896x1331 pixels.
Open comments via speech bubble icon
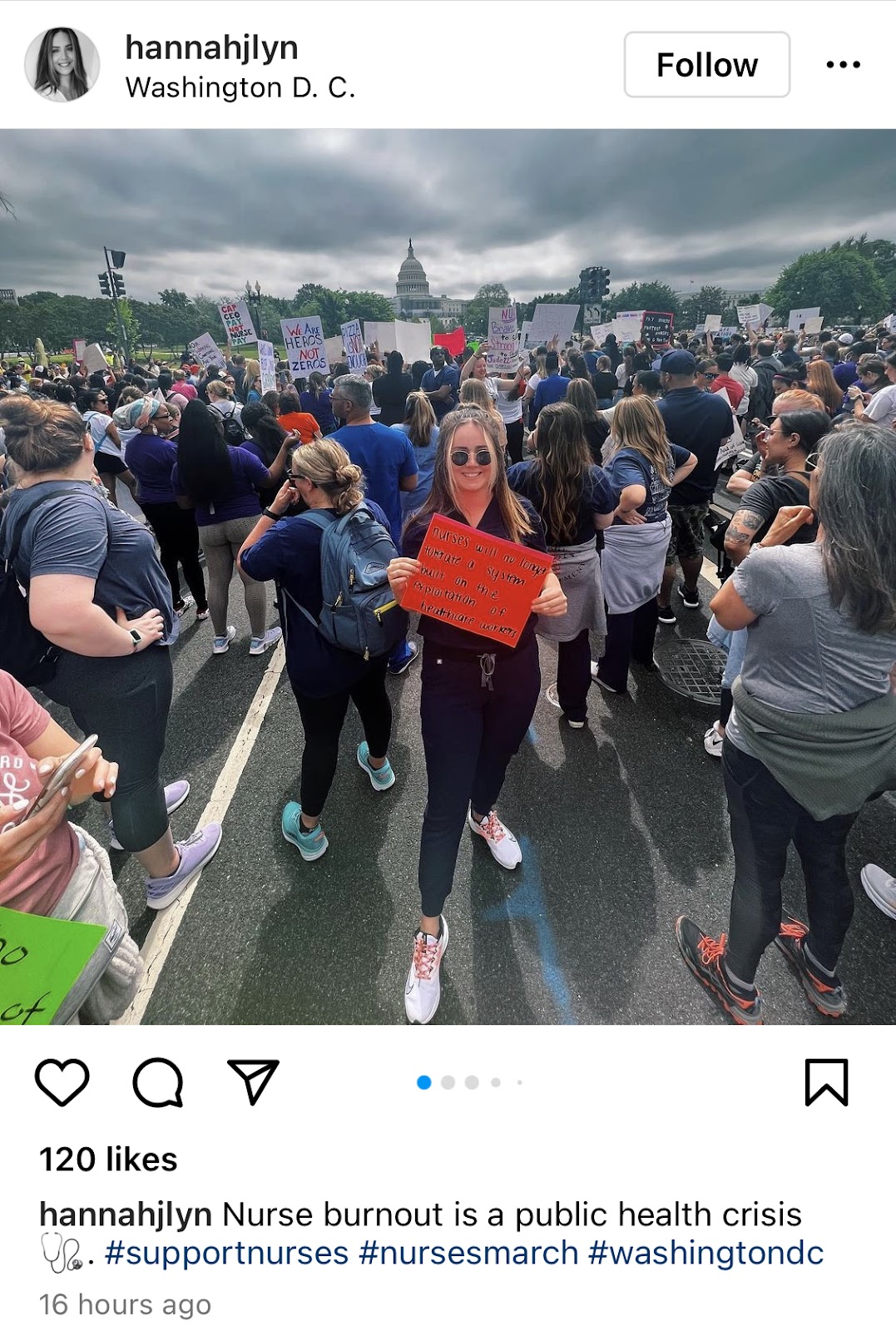(x=158, y=1082)
